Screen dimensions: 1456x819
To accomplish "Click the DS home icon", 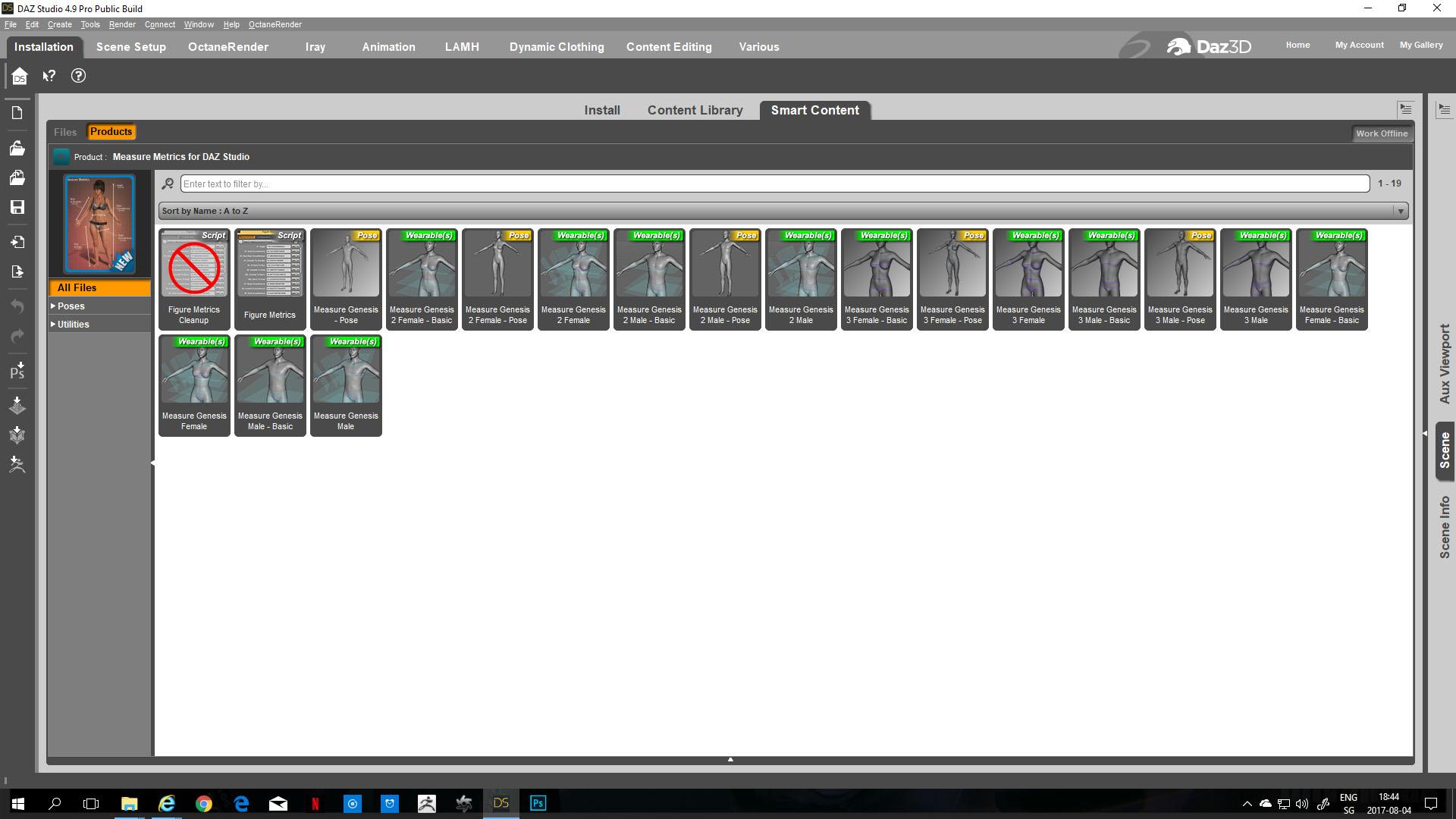I will coord(20,76).
